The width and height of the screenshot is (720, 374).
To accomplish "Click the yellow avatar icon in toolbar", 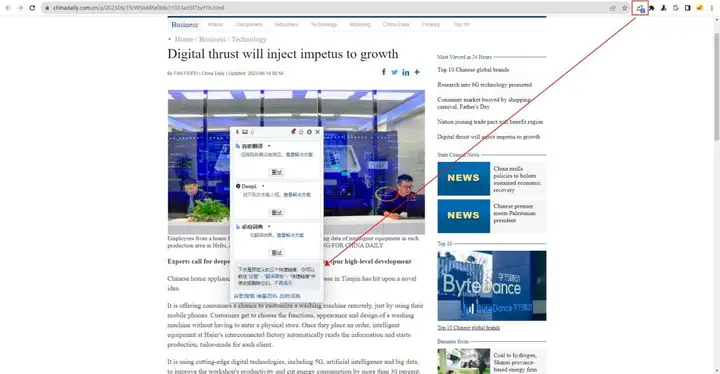I will 699,8.
